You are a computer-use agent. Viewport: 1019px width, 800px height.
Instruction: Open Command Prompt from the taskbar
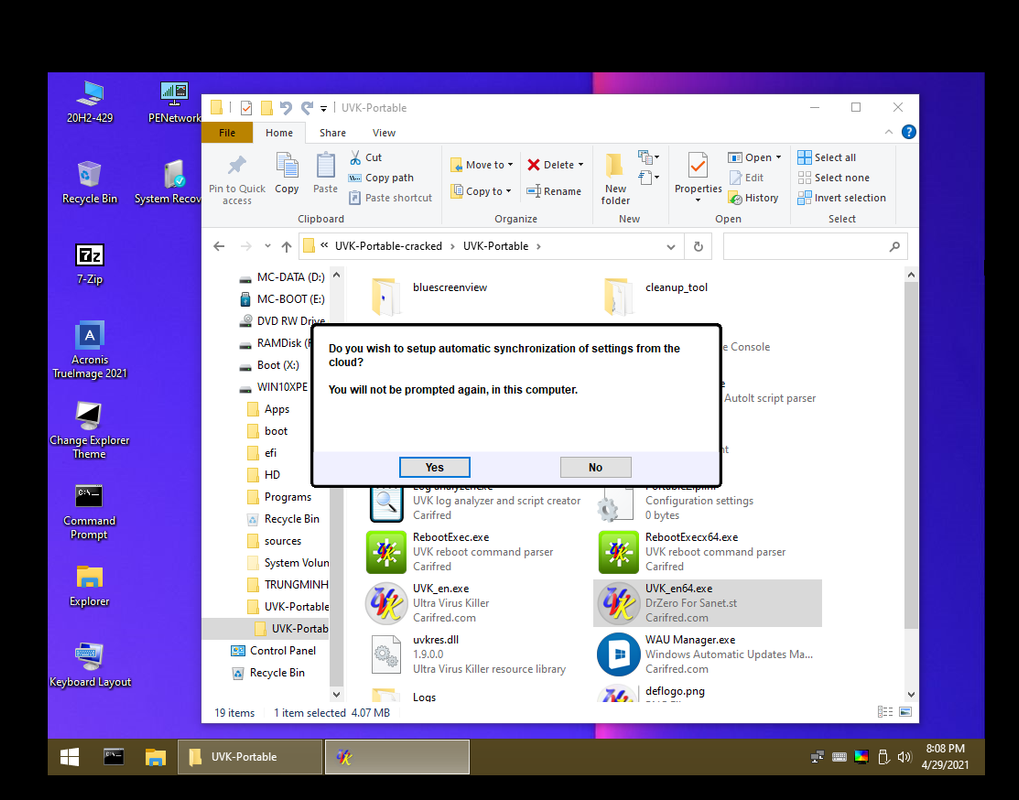tap(114, 756)
